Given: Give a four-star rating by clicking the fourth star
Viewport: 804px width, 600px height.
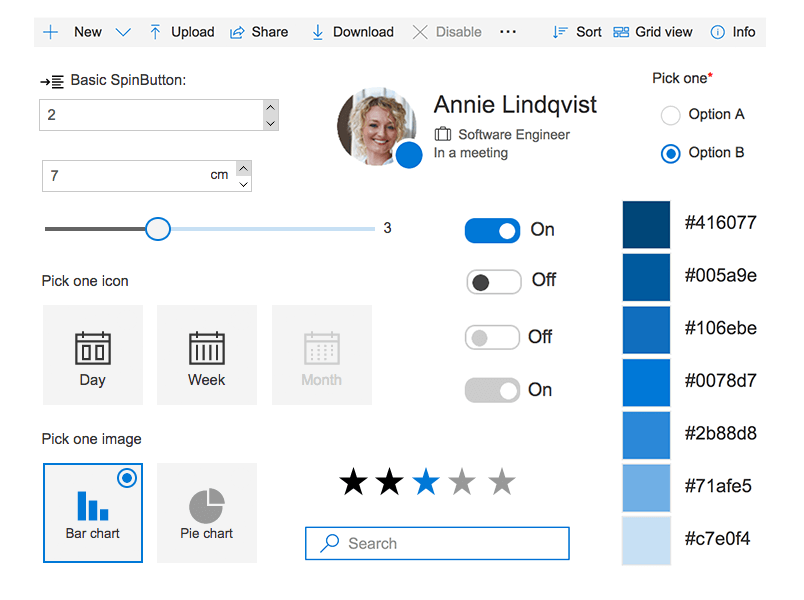Looking at the screenshot, I should [x=463, y=482].
